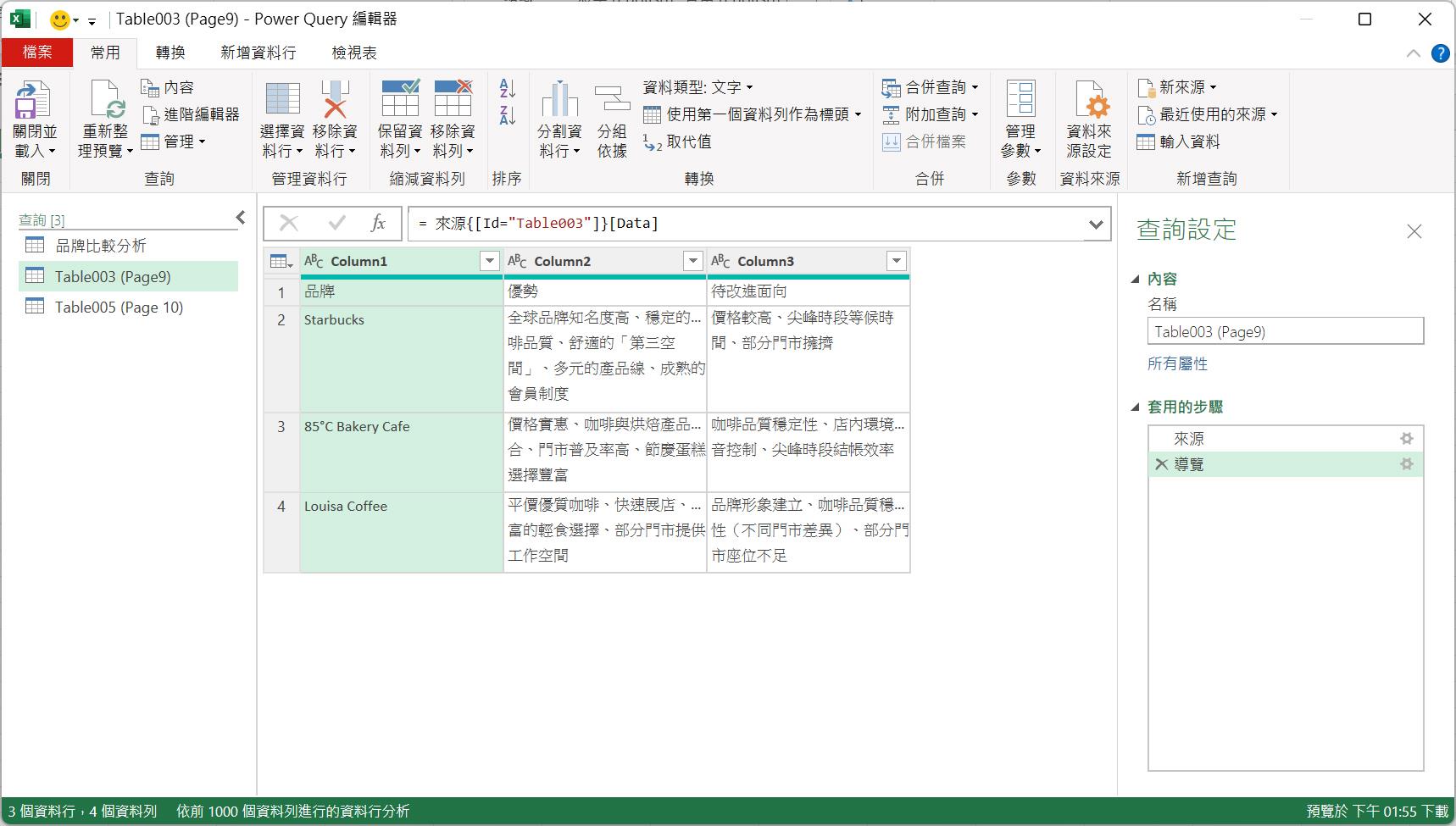1456x826 pixels.
Task: Click the Group By (分組依據) icon
Action: [x=611, y=101]
